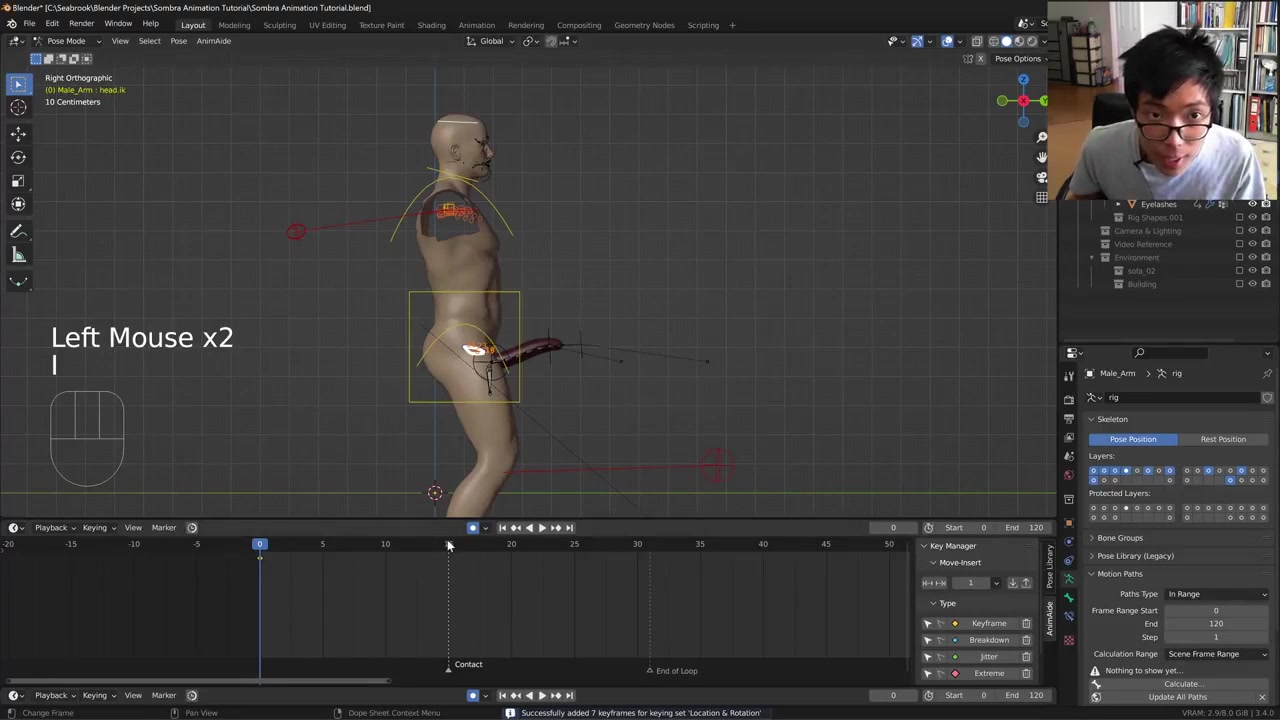1280x720 pixels.
Task: Tick the exclude checkbox for Camera & Lighting
Action: (1239, 231)
